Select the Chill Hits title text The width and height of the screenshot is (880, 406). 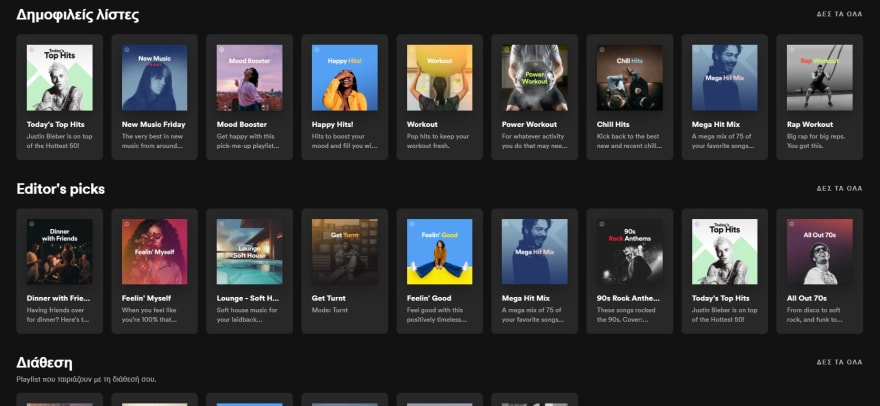[x=613, y=125]
